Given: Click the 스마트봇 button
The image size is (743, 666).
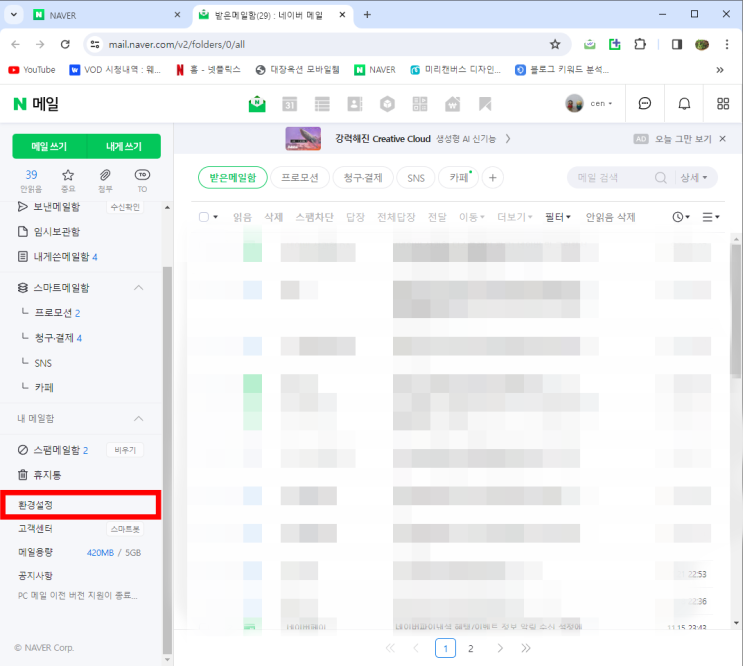Looking at the screenshot, I should (125, 529).
